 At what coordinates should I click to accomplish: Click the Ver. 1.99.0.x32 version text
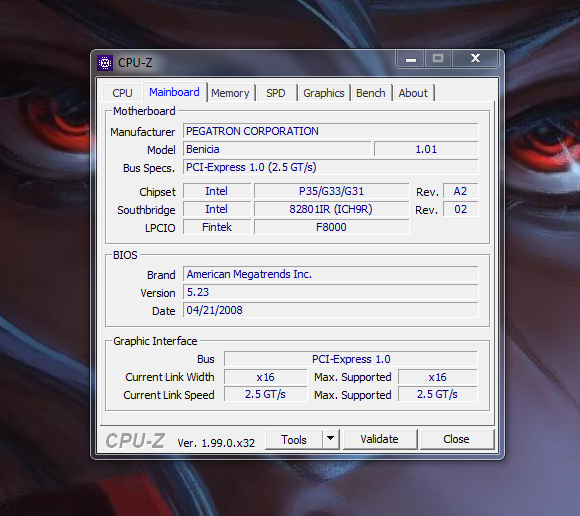tap(216, 443)
